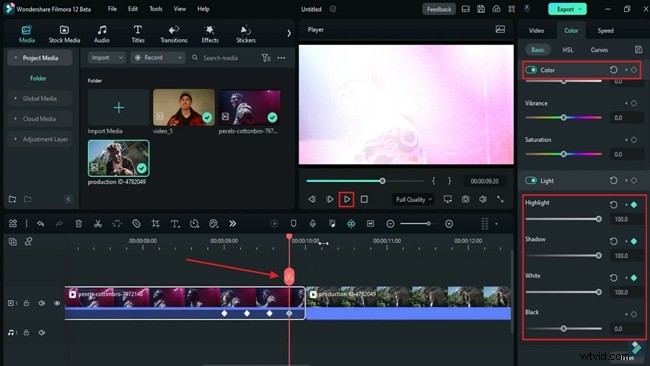Screen dimensions: 650x366
Task: Open the Edit menu
Action: click(x=133, y=9)
